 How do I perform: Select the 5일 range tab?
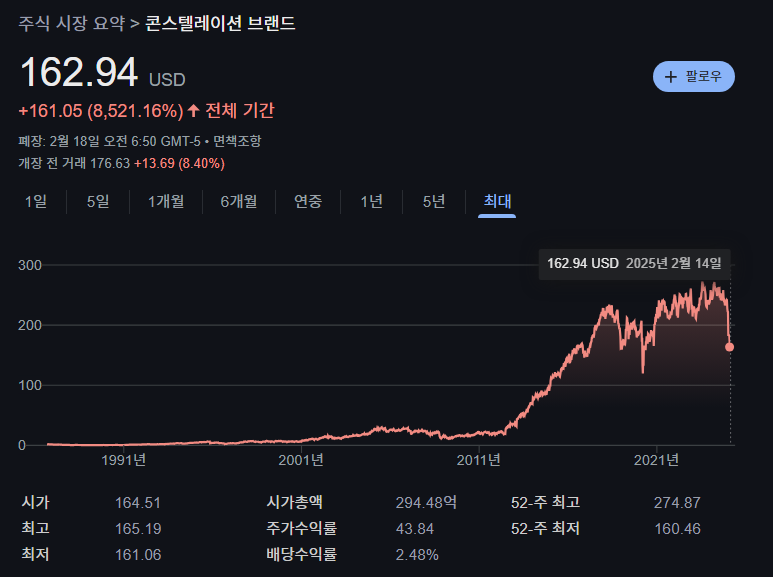click(x=98, y=201)
